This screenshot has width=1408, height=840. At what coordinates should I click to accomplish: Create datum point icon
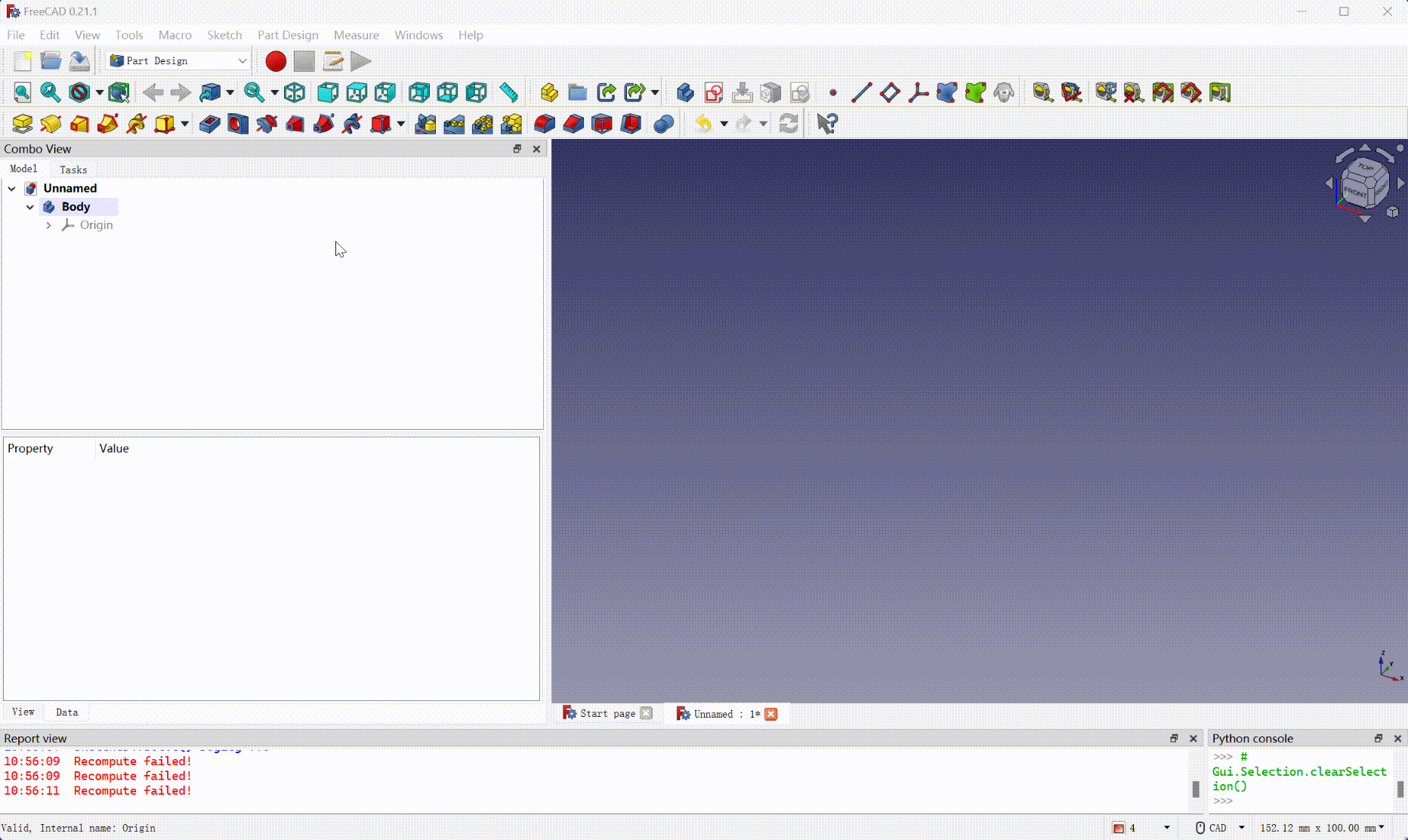(x=833, y=93)
